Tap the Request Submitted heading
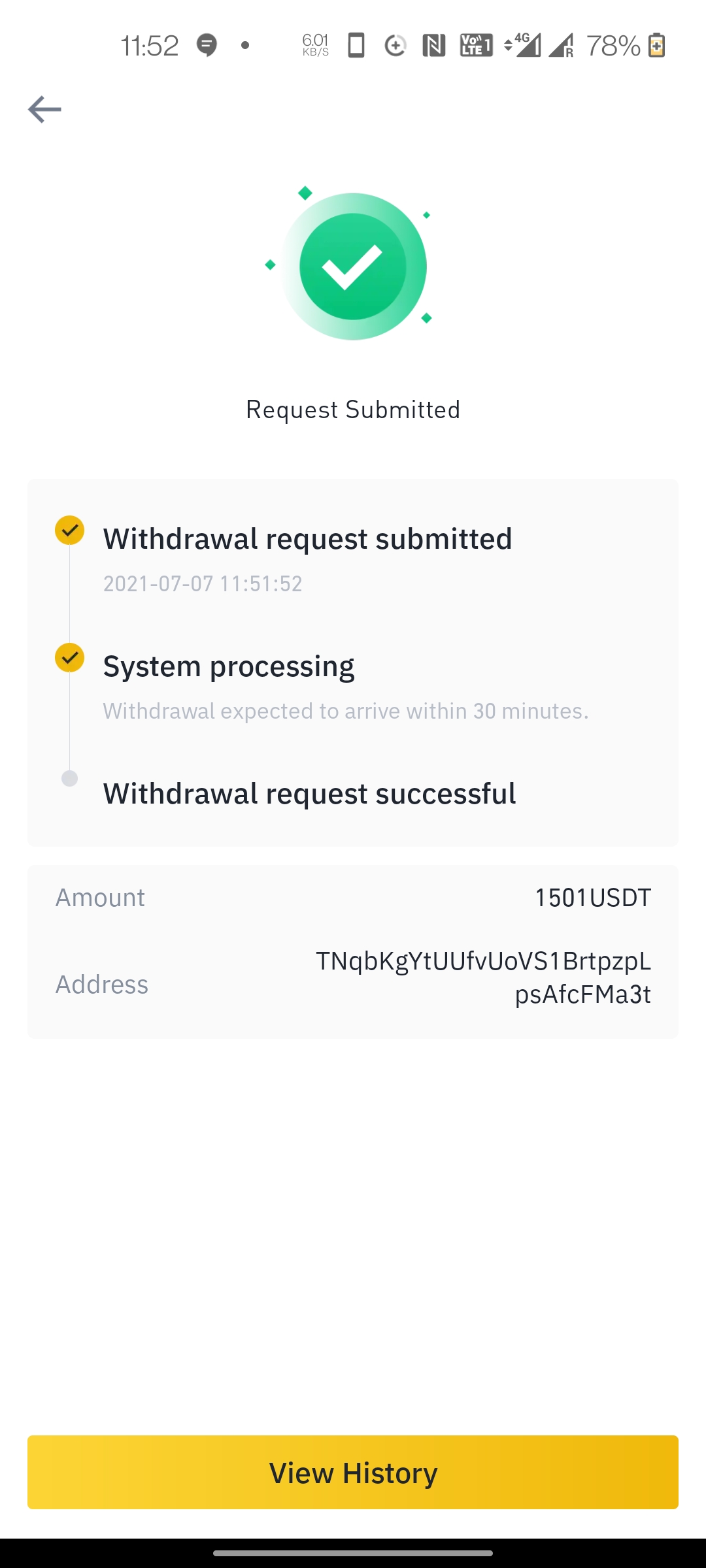The height and width of the screenshot is (1568, 706). tap(353, 410)
